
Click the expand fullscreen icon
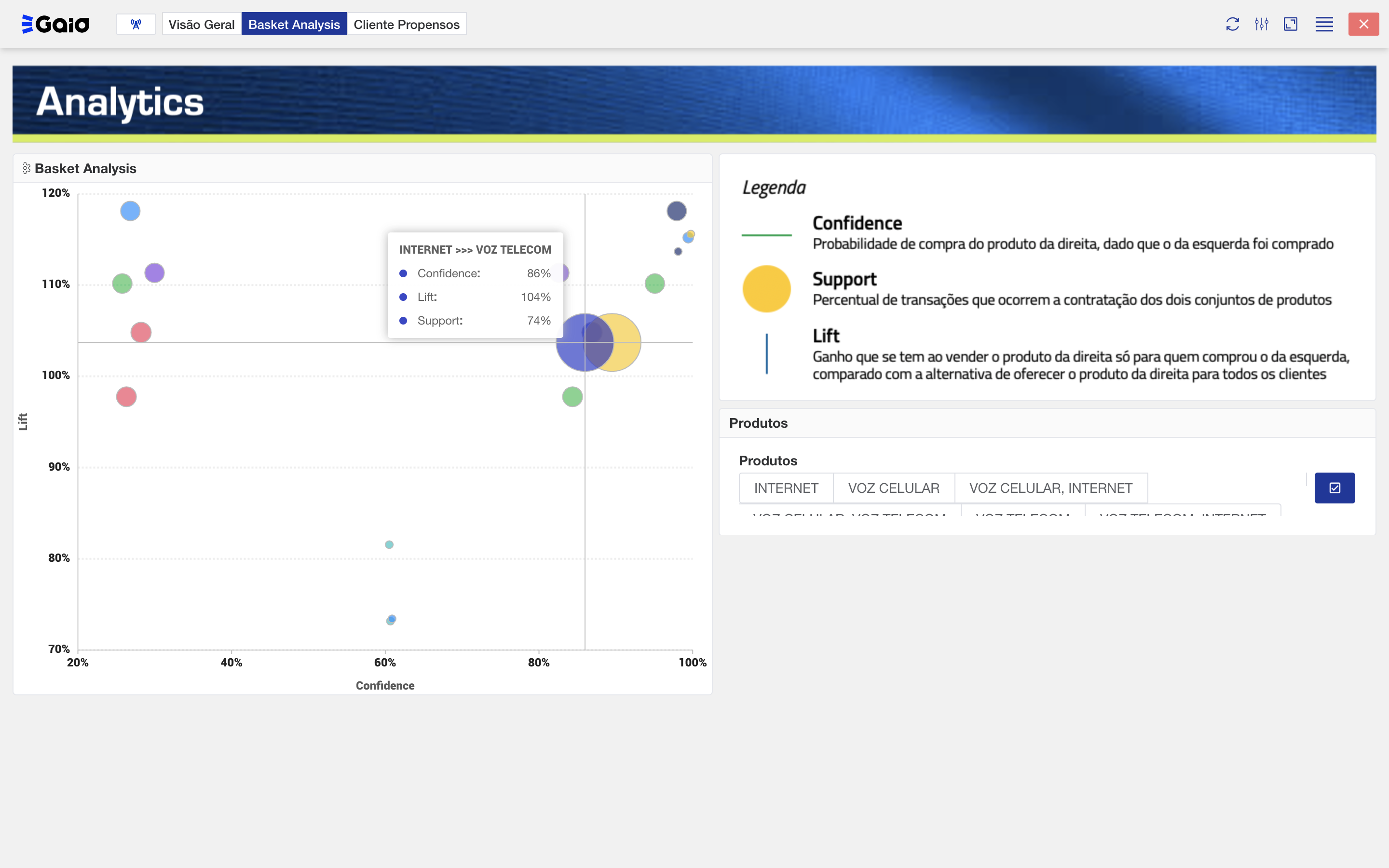click(1290, 24)
